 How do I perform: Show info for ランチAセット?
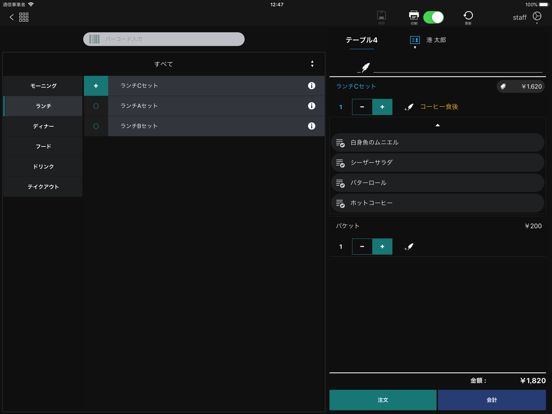[312, 106]
